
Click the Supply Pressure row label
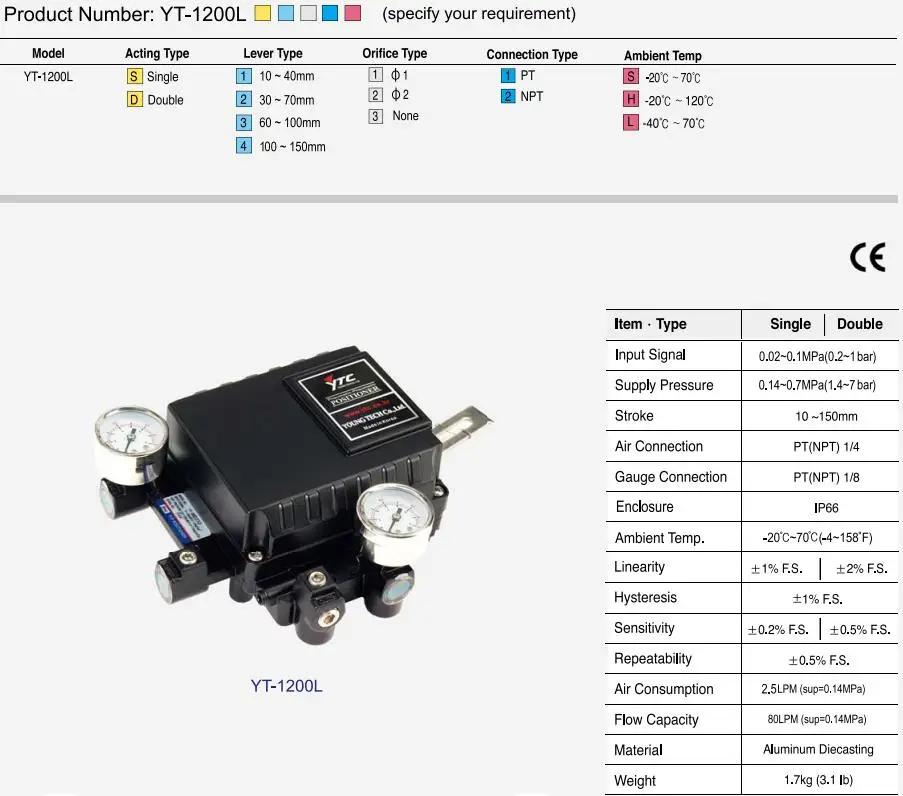(x=664, y=386)
